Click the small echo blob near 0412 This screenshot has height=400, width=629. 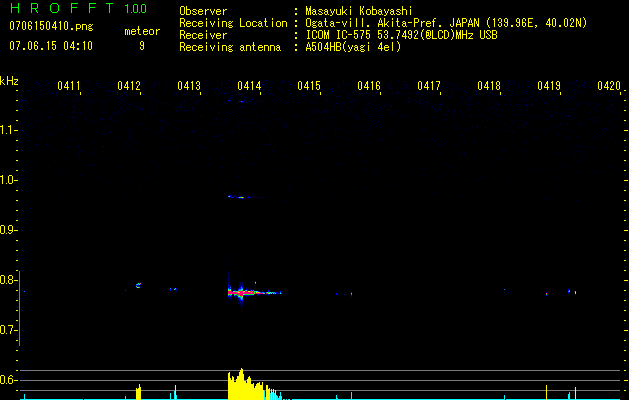138,286
